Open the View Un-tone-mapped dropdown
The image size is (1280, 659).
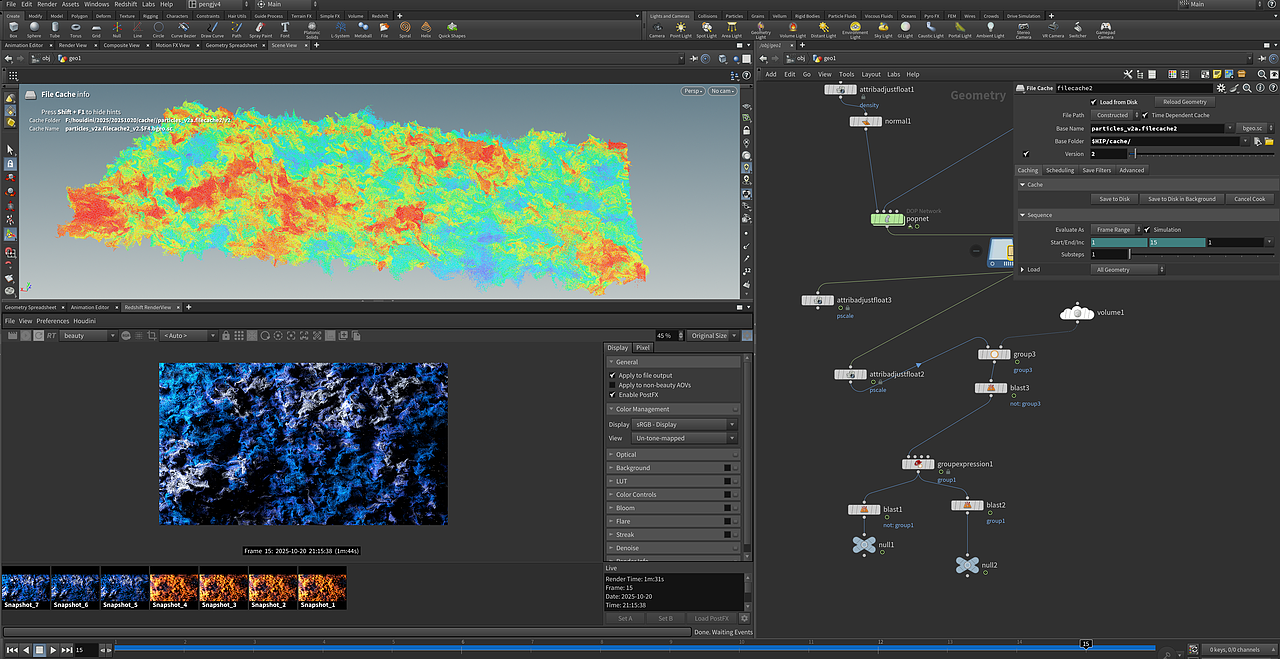685,438
